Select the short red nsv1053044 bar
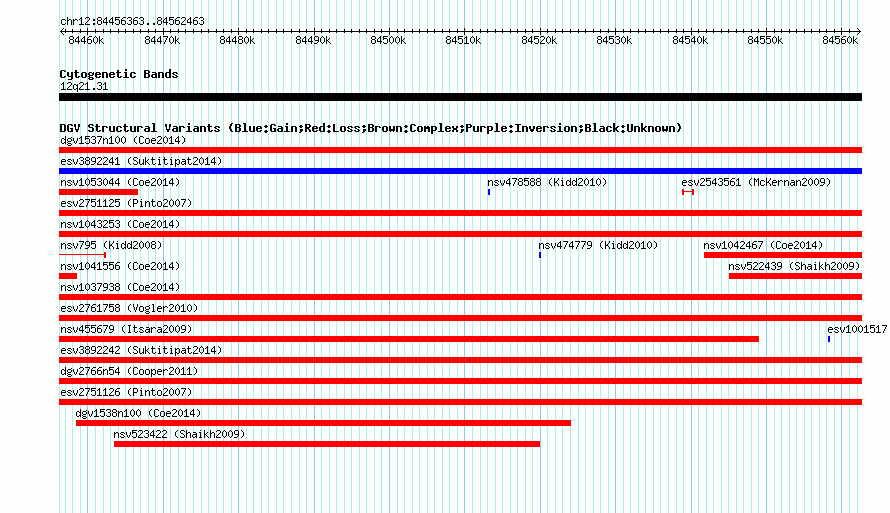This screenshot has height=513, width=890. 99,192
